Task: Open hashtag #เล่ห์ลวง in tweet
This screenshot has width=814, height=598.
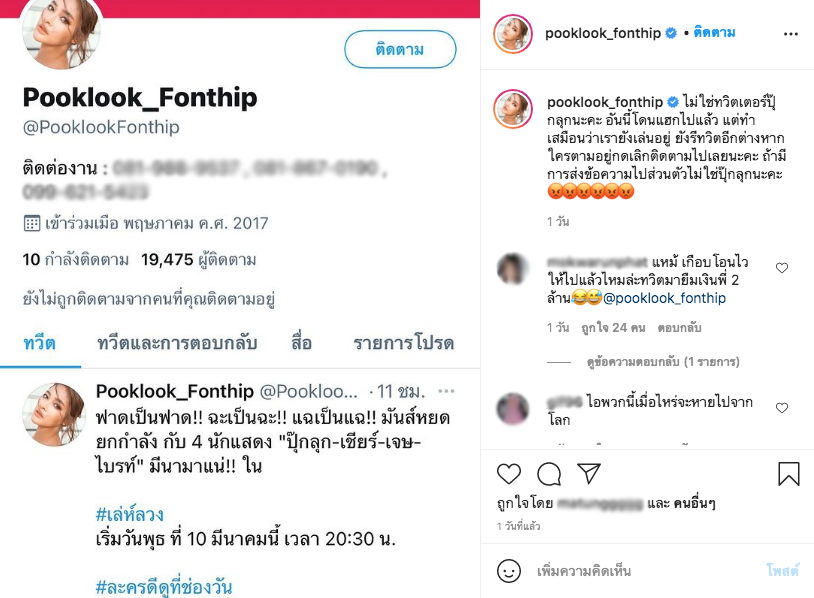Action: pyautogui.click(x=130, y=514)
